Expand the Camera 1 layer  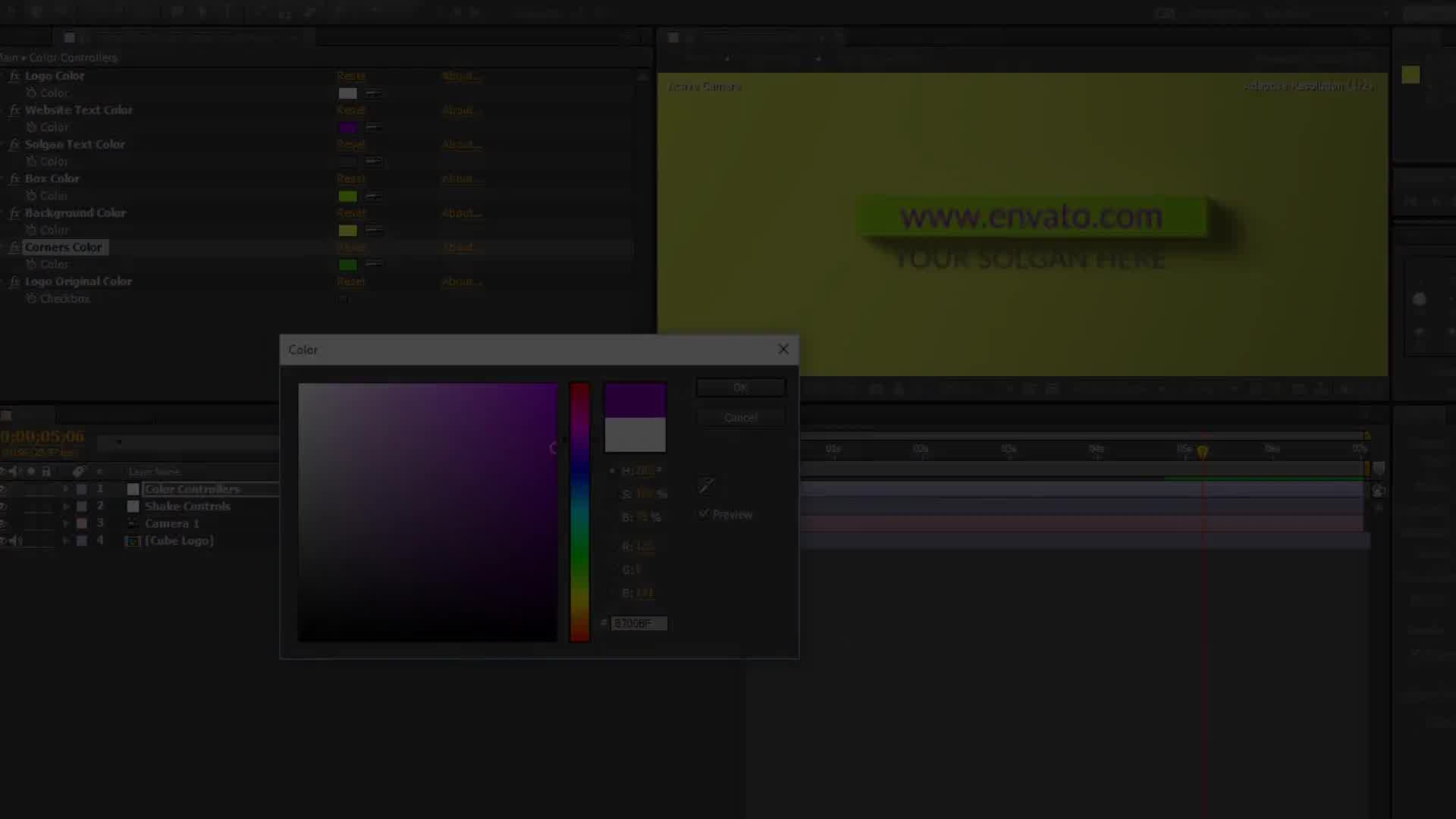coord(66,523)
